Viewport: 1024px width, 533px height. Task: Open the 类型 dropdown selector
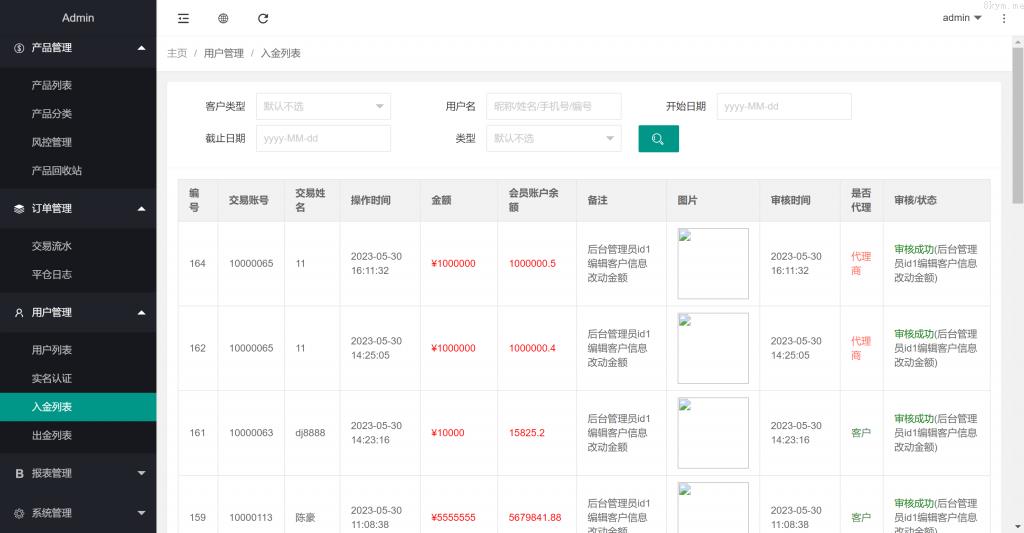(x=553, y=139)
